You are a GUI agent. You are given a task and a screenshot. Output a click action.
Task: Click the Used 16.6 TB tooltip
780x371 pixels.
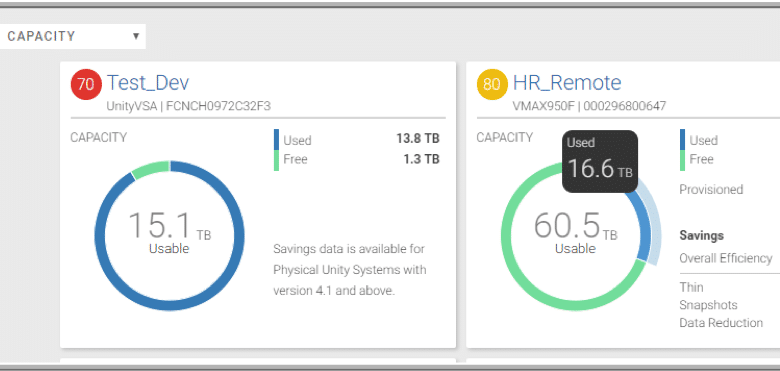pyautogui.click(x=600, y=162)
